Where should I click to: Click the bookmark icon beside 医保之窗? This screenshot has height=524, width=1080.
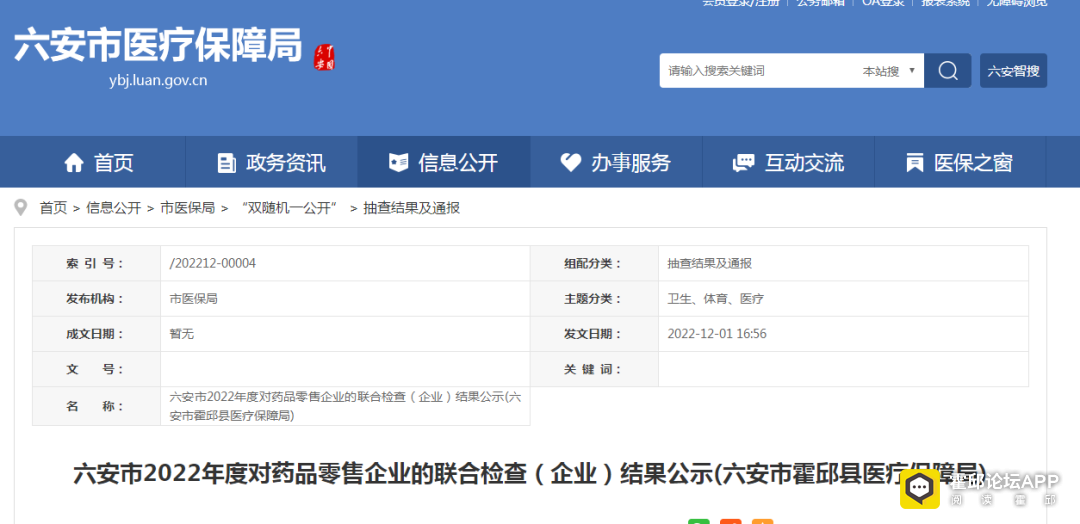pyautogui.click(x=915, y=163)
